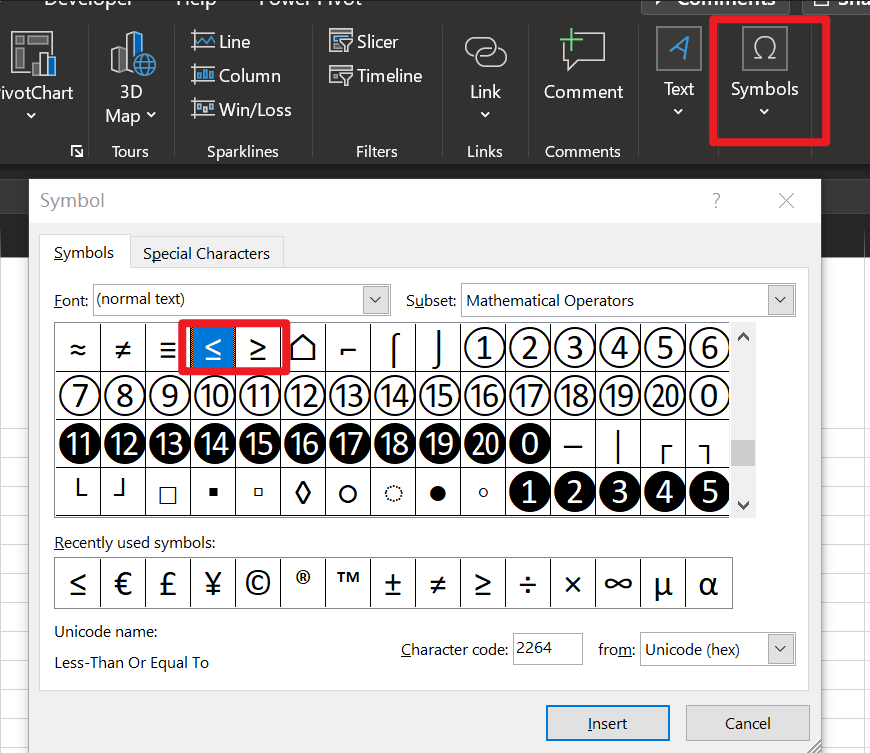The image size is (870, 753).
Task: Click the symbol grid scrollbar thumb
Action: coord(743,453)
